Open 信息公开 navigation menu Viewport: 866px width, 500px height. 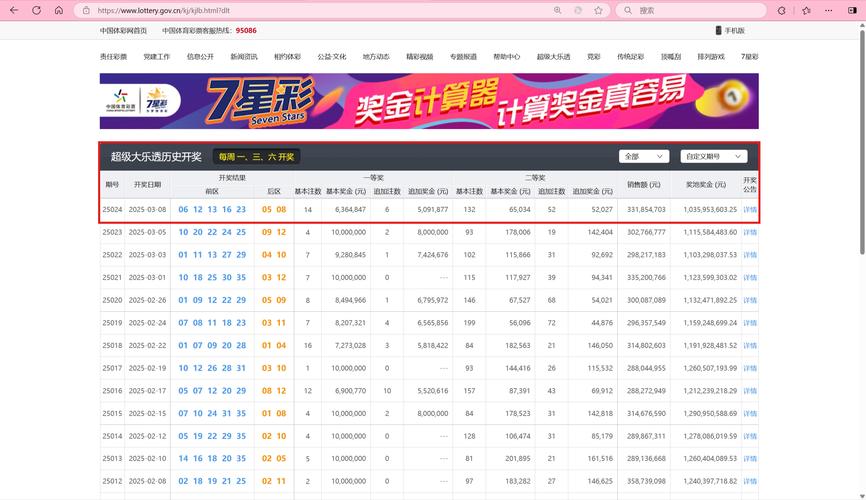point(200,56)
